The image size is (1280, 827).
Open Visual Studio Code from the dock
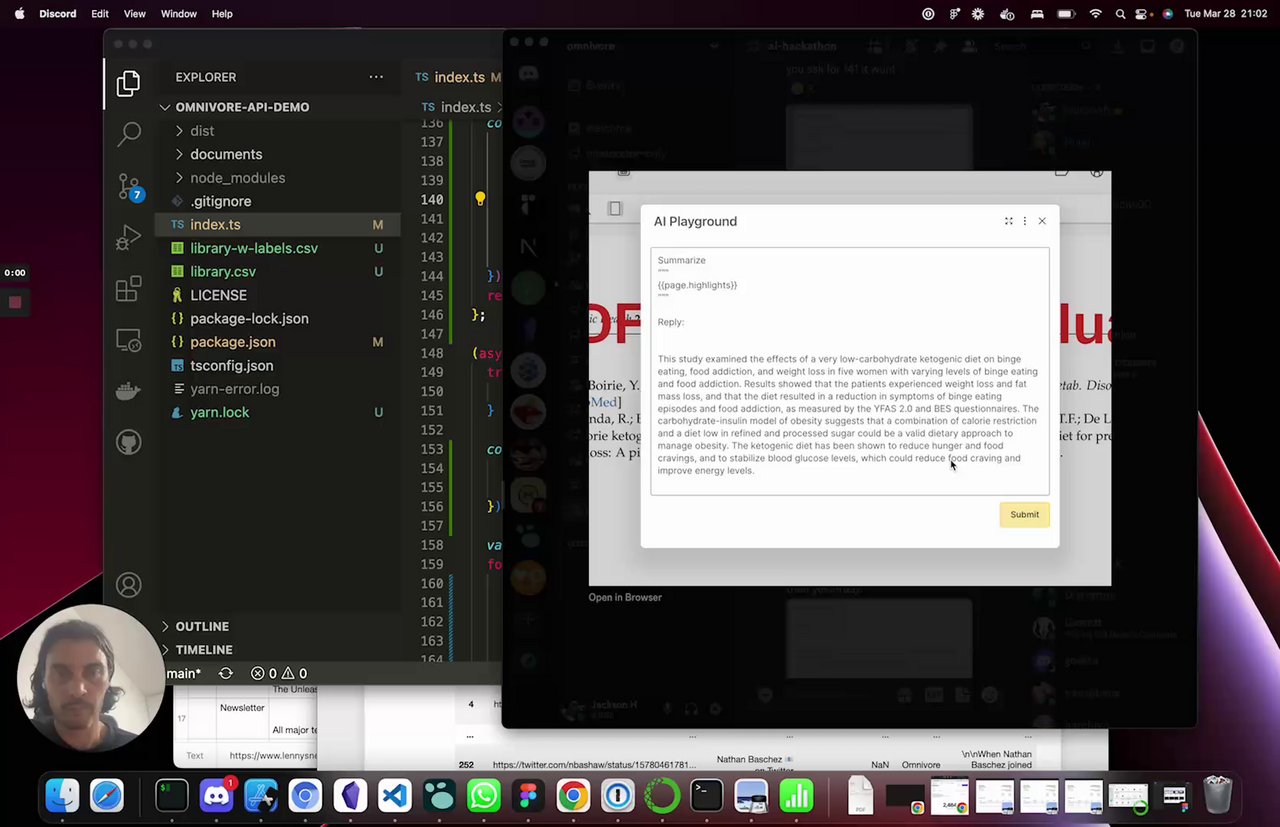coord(395,796)
